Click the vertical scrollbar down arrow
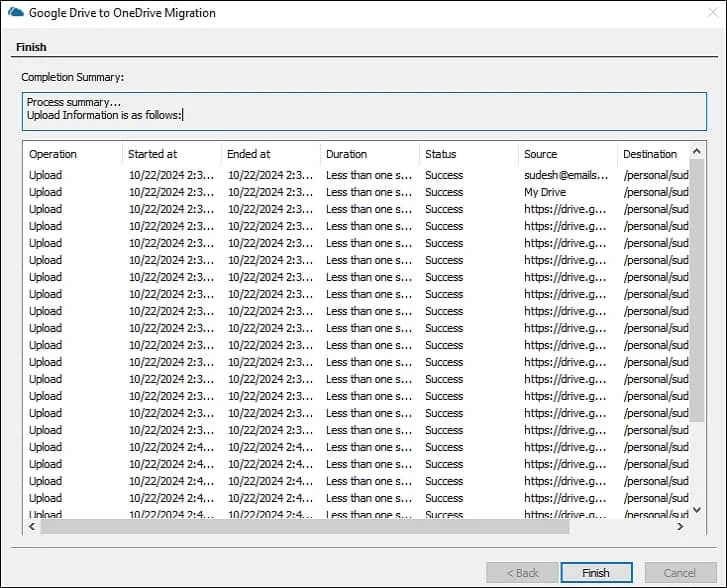 696,510
